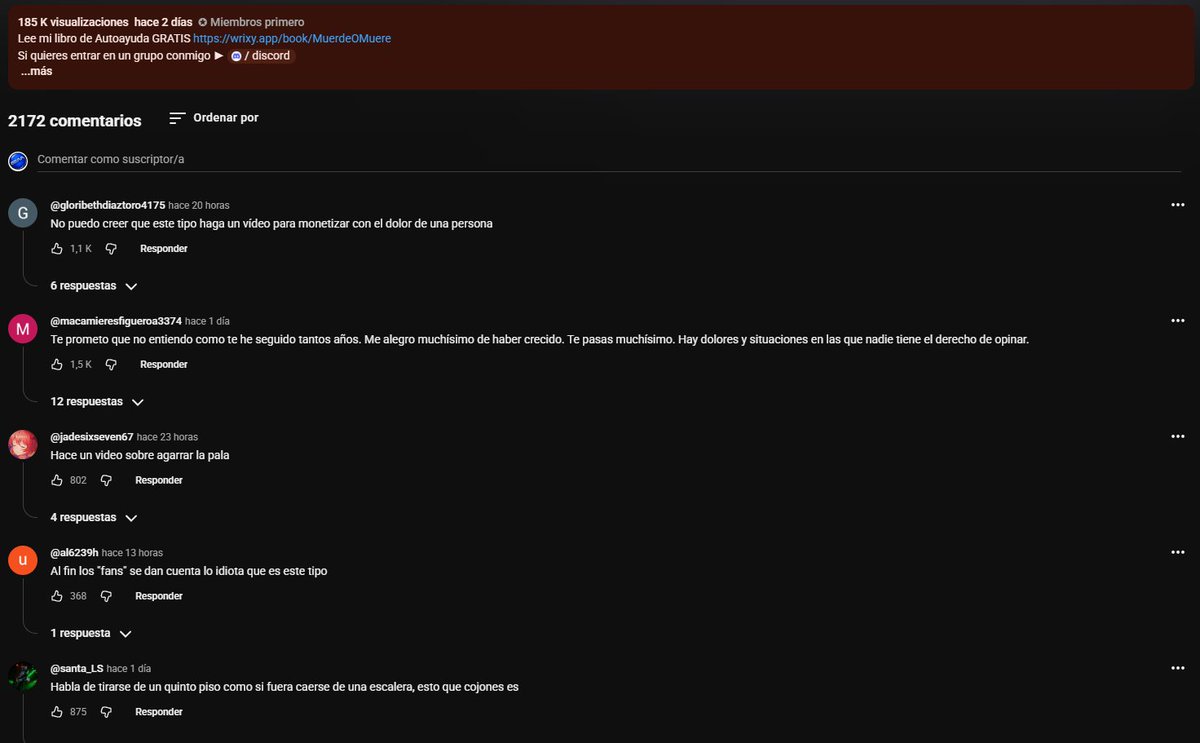Like the comment by @jadesixseven67

[x=57, y=480]
